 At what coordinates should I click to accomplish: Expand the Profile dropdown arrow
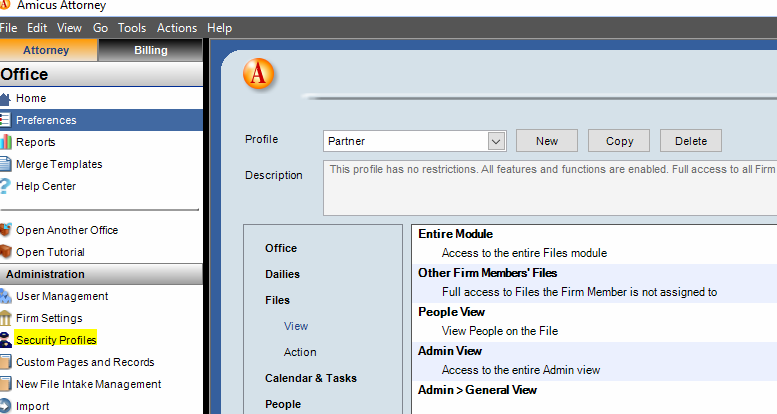[x=496, y=141]
